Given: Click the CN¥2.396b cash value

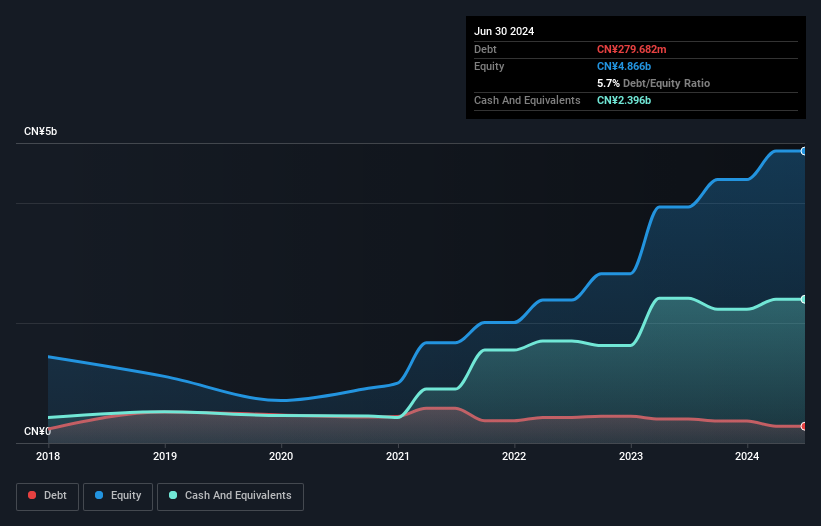Looking at the screenshot, I should point(624,100).
